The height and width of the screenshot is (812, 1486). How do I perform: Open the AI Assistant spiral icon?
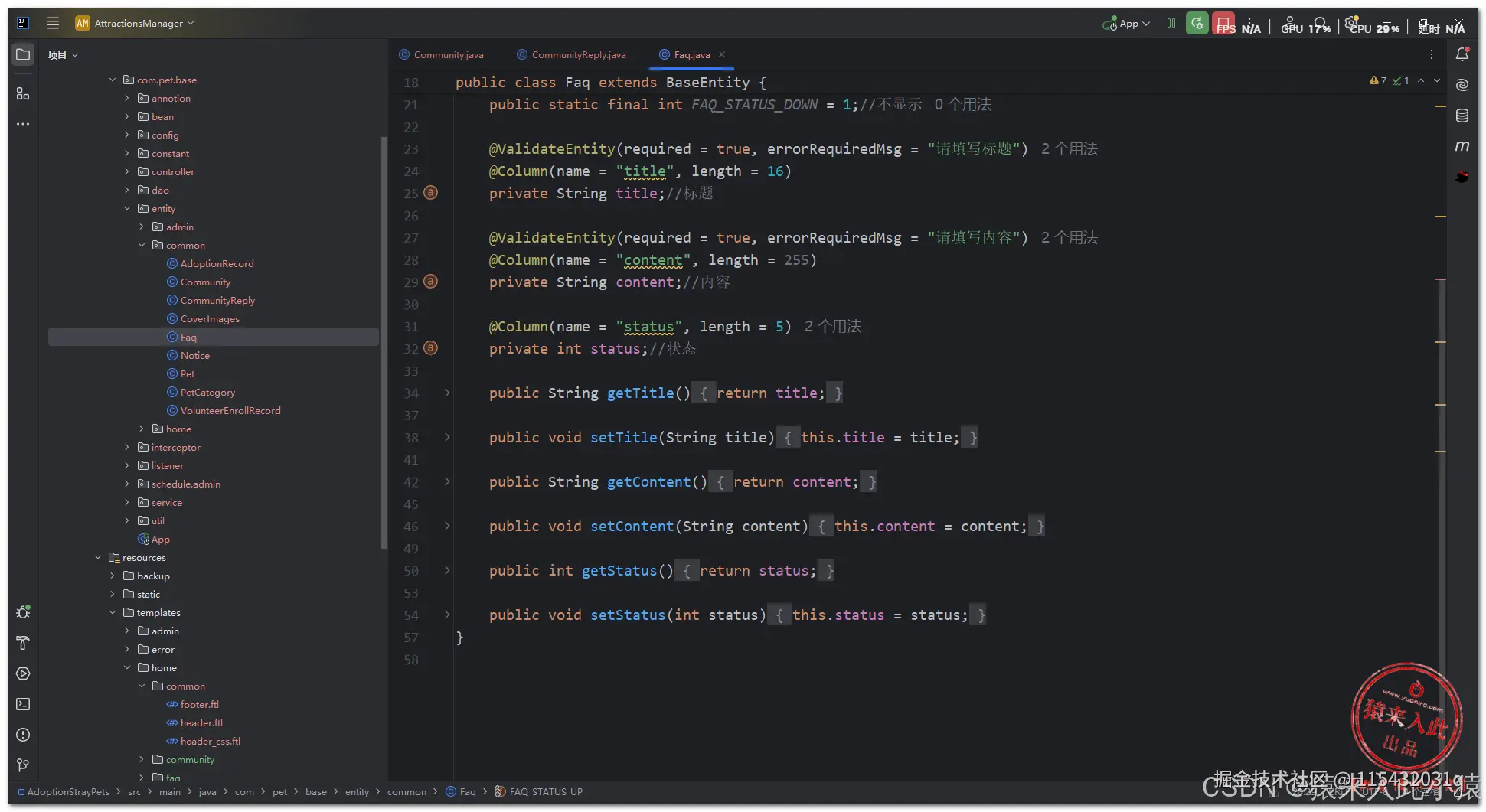tap(1462, 85)
